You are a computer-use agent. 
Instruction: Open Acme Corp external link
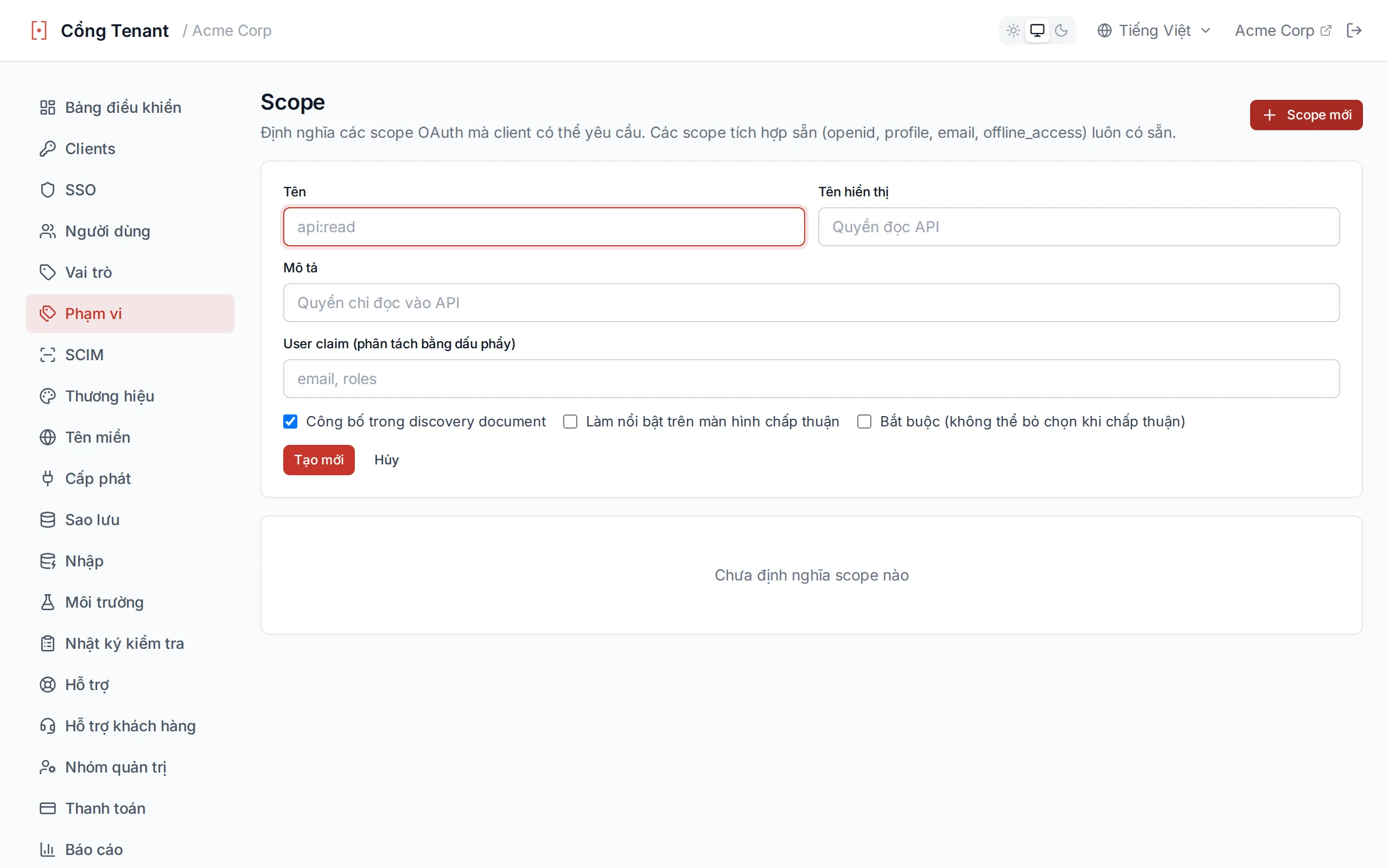1283,30
